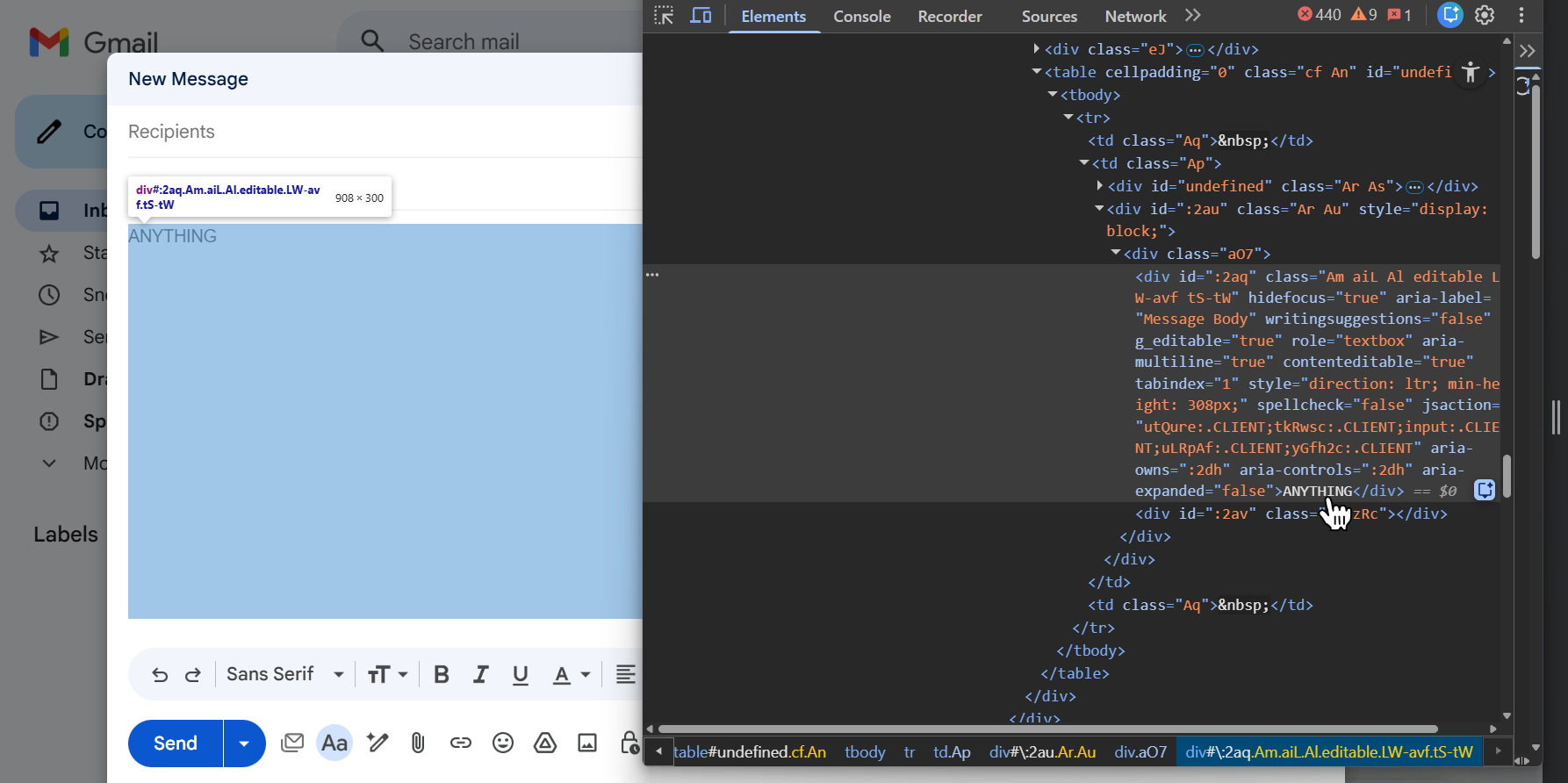This screenshot has width=1568, height=783.
Task: Open the 440 errors counter
Action: (x=1320, y=15)
